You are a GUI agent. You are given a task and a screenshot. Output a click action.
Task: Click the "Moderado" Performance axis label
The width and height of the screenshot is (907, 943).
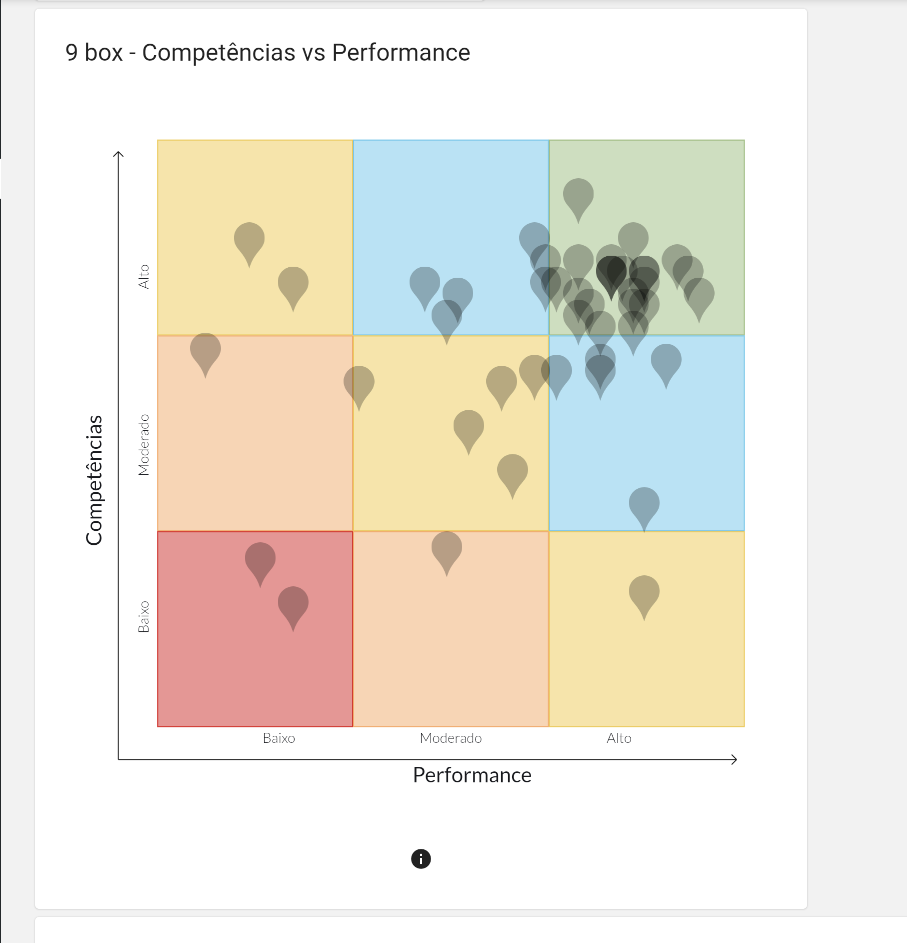tap(450, 738)
